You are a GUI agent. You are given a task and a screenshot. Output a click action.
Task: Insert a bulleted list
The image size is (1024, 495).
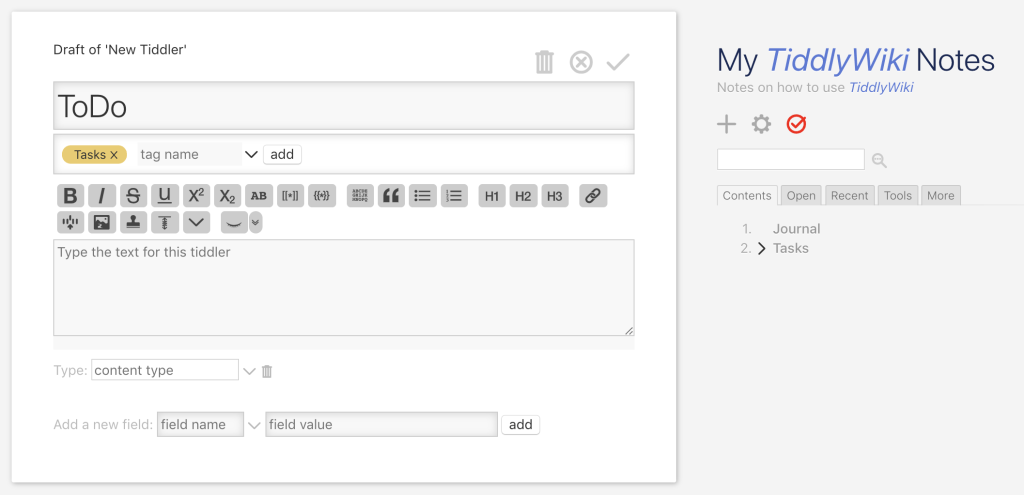click(423, 196)
